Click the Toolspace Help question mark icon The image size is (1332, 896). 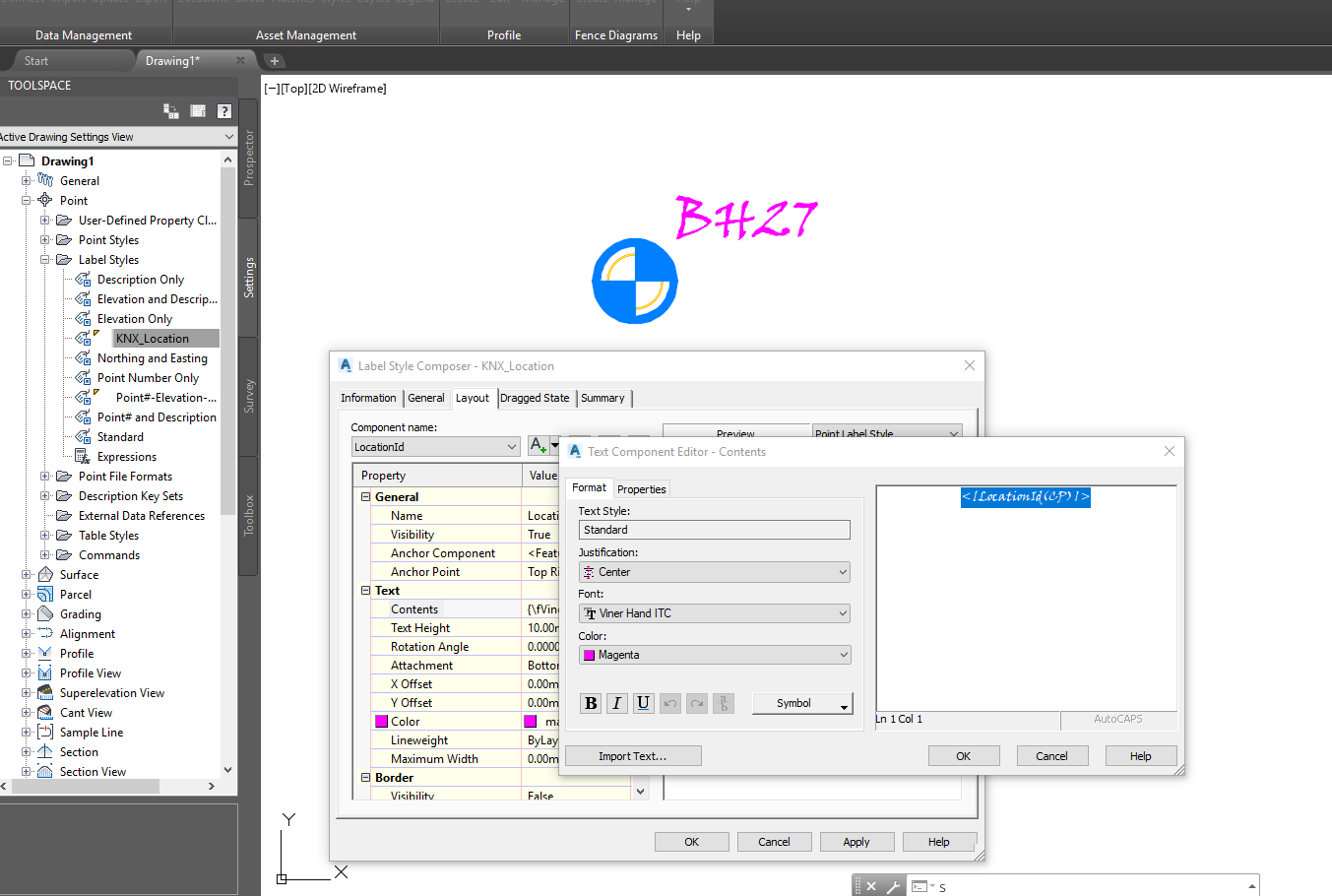point(223,111)
